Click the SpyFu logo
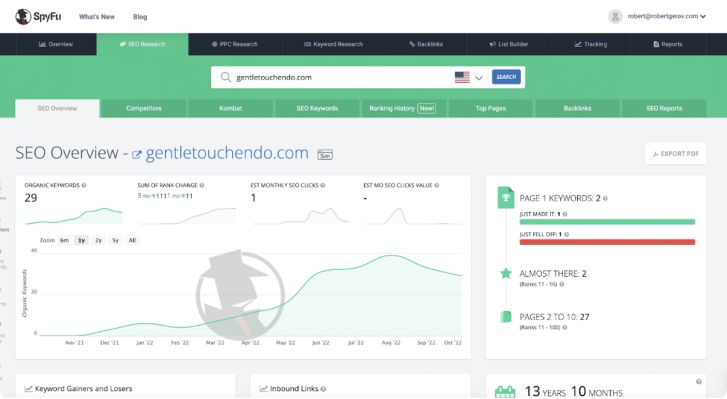Image resolution: width=727 pixels, height=399 pixels. point(38,17)
